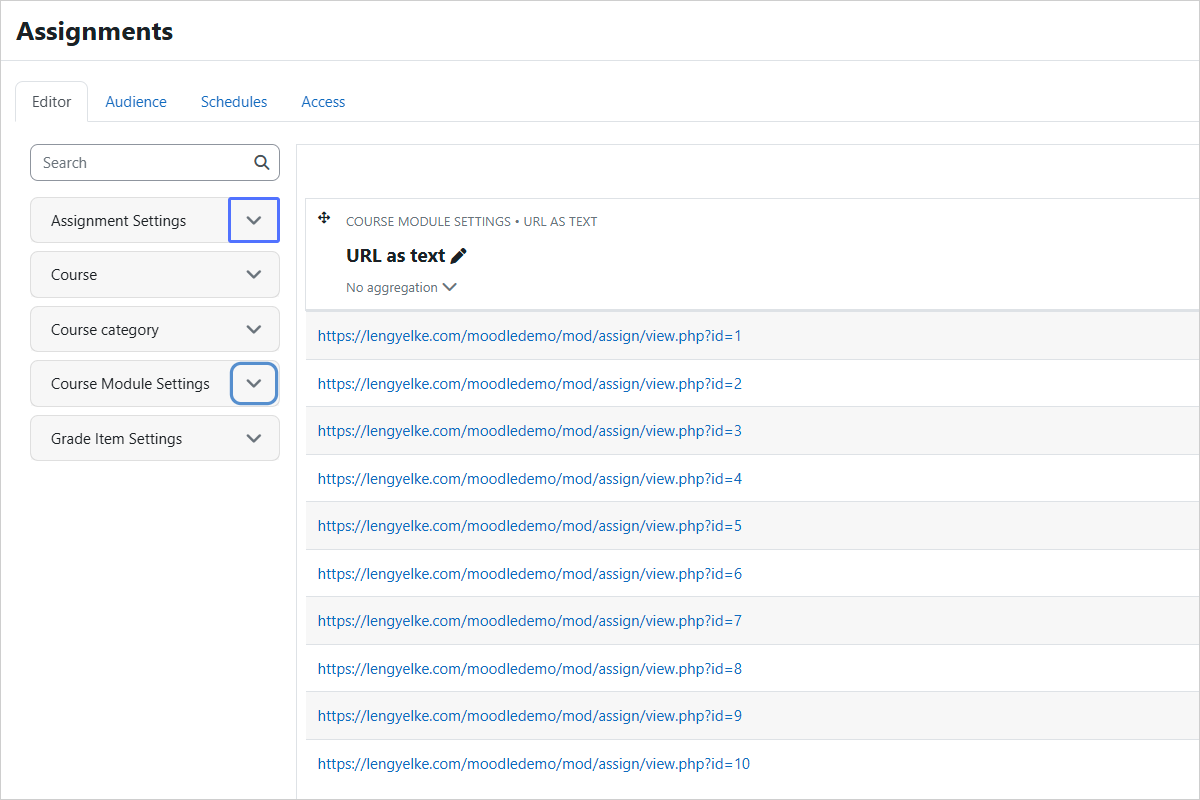Open the assignment link ending id=6

[x=530, y=574]
